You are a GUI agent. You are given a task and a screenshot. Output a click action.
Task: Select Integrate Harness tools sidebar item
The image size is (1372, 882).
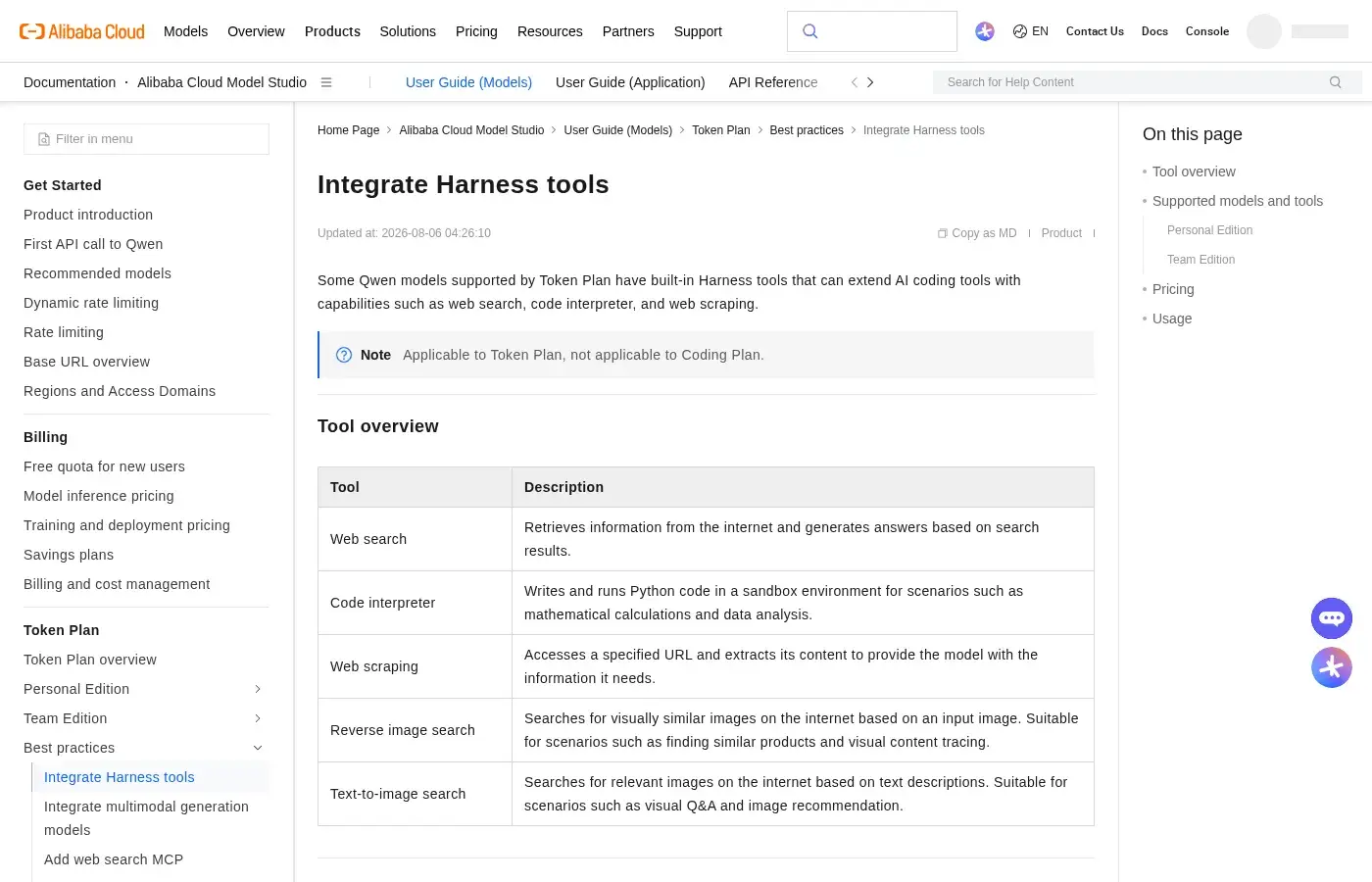coord(120,777)
